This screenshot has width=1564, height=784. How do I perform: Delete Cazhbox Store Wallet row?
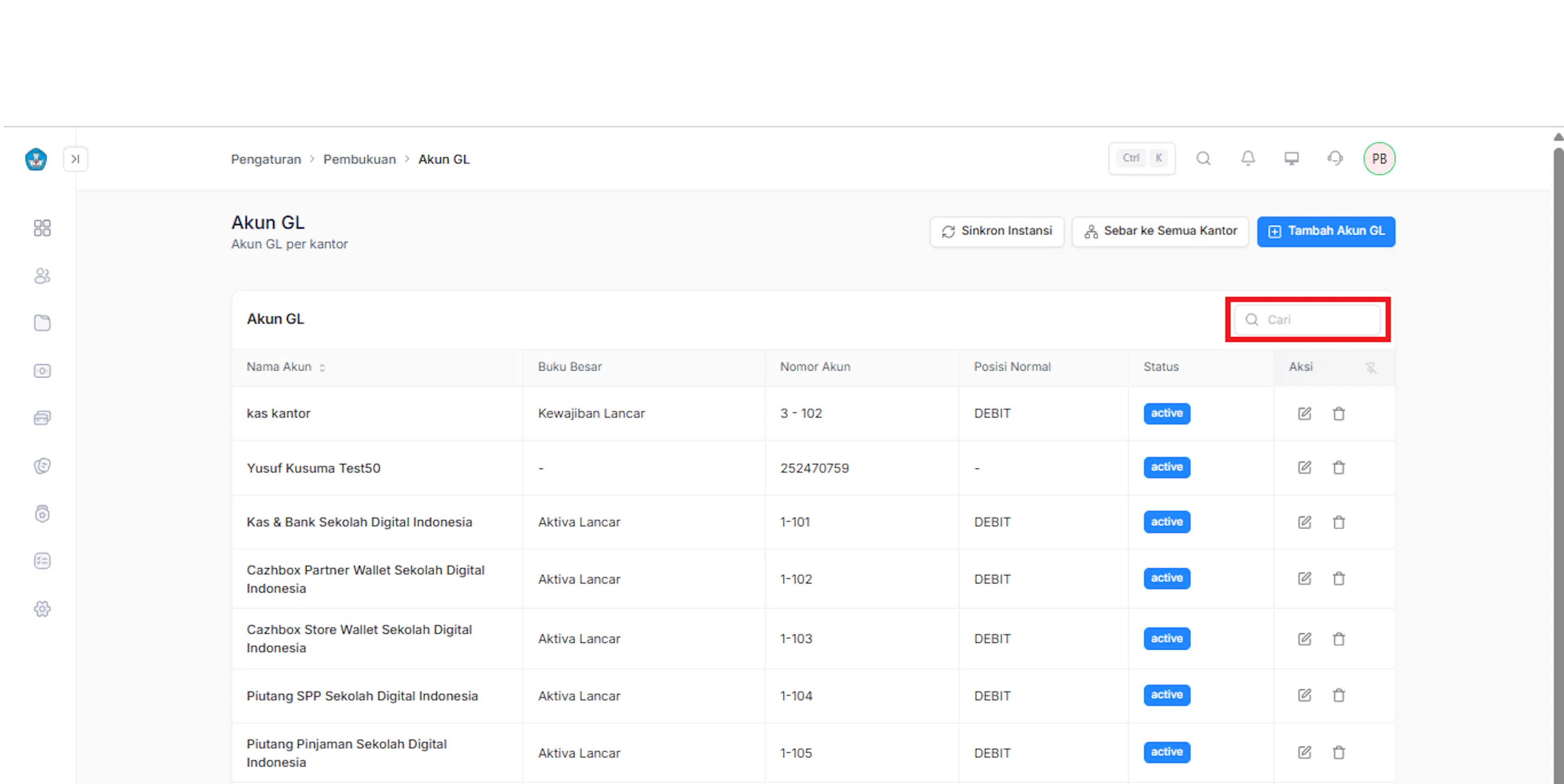[1339, 638]
